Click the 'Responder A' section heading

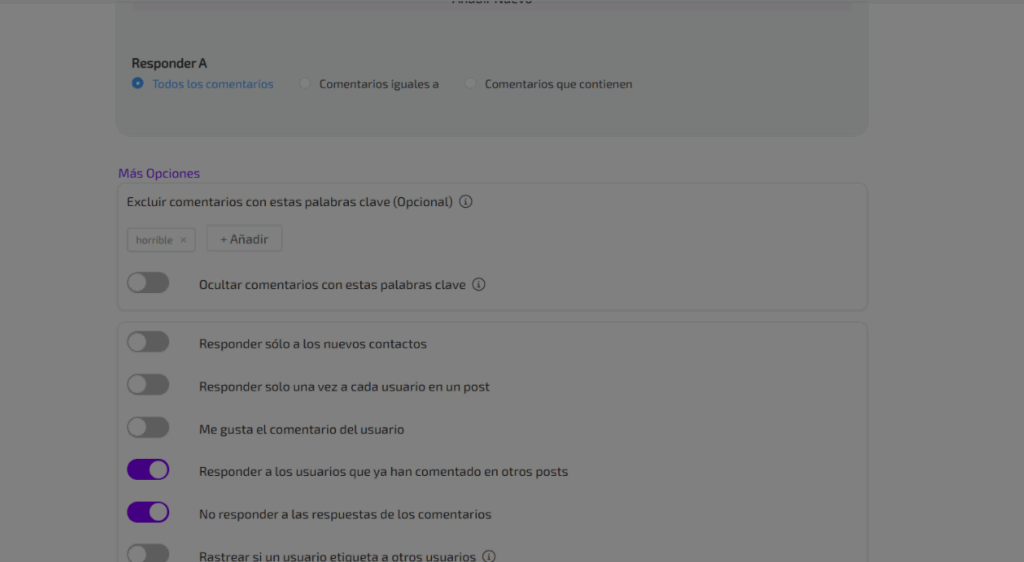[x=169, y=63]
